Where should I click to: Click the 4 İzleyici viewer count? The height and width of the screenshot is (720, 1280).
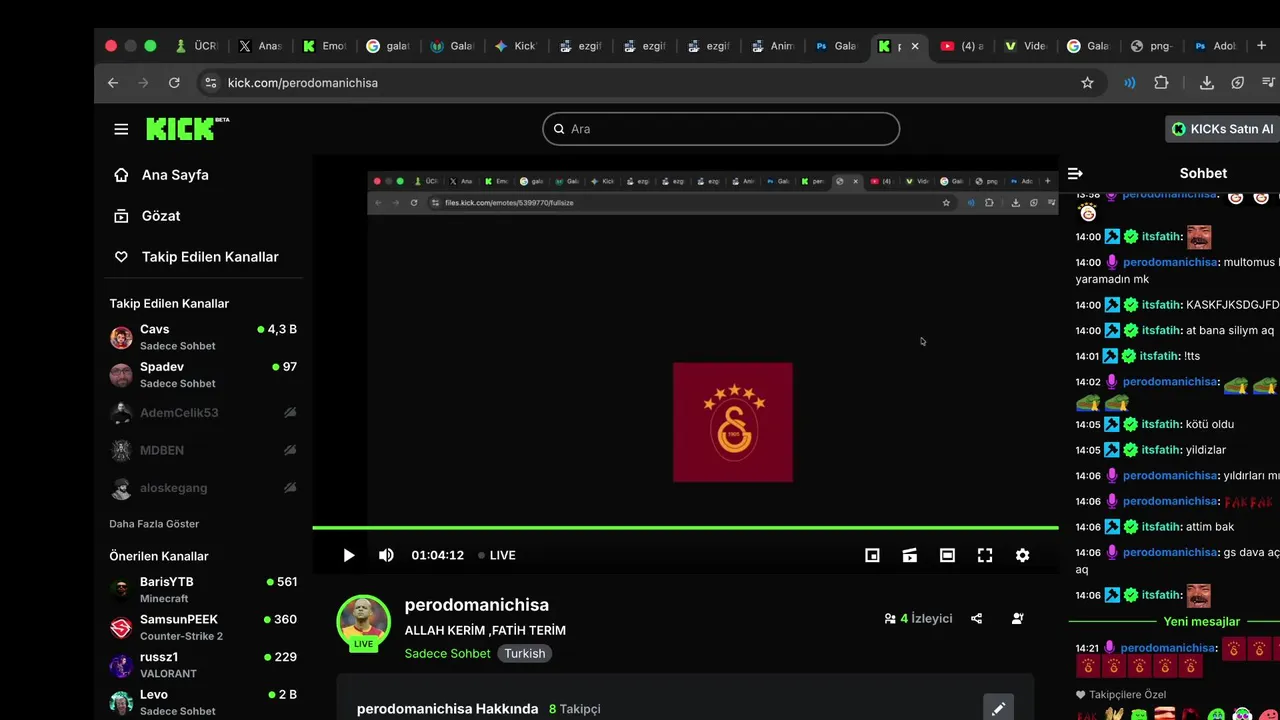tap(918, 619)
